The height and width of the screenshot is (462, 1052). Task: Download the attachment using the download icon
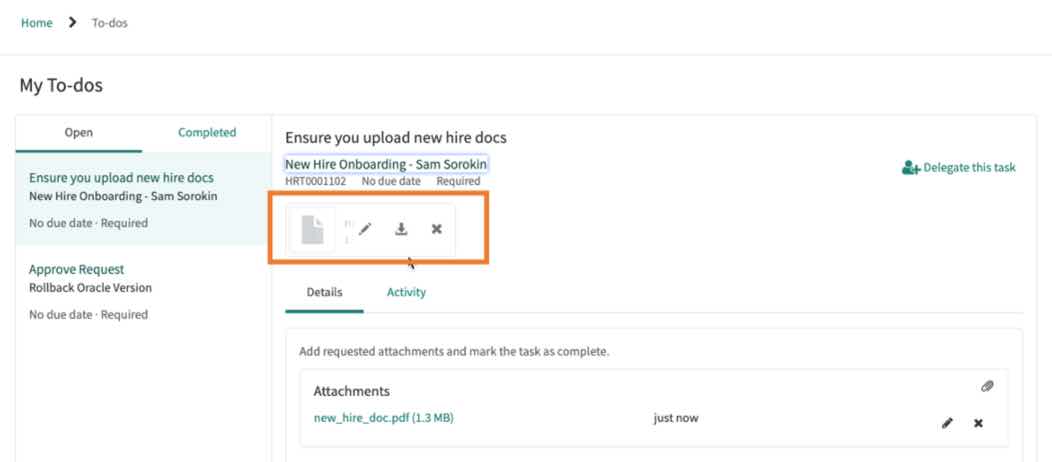point(401,229)
